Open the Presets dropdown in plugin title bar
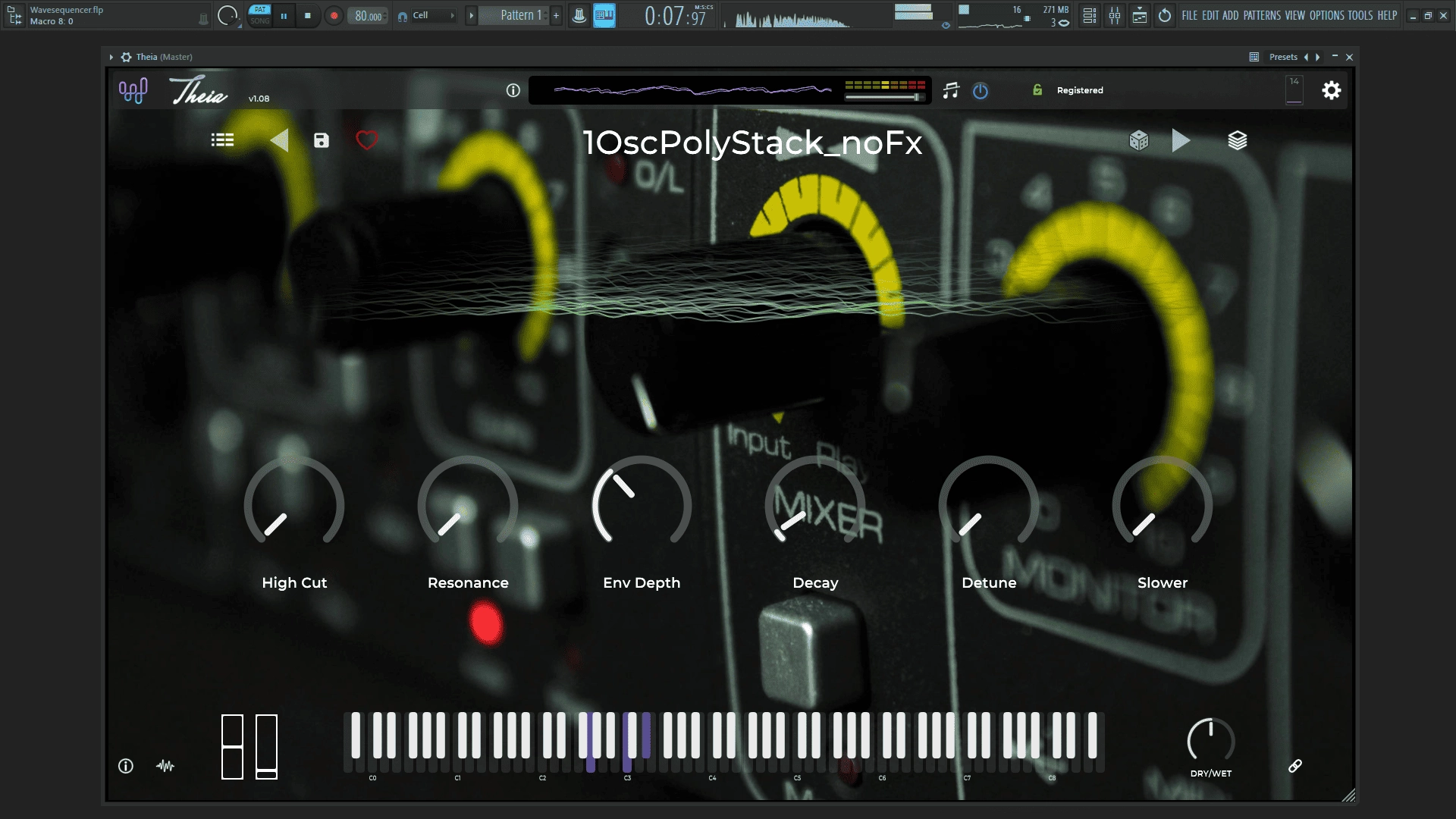Screen dimensions: 1456x819 (x=1283, y=57)
